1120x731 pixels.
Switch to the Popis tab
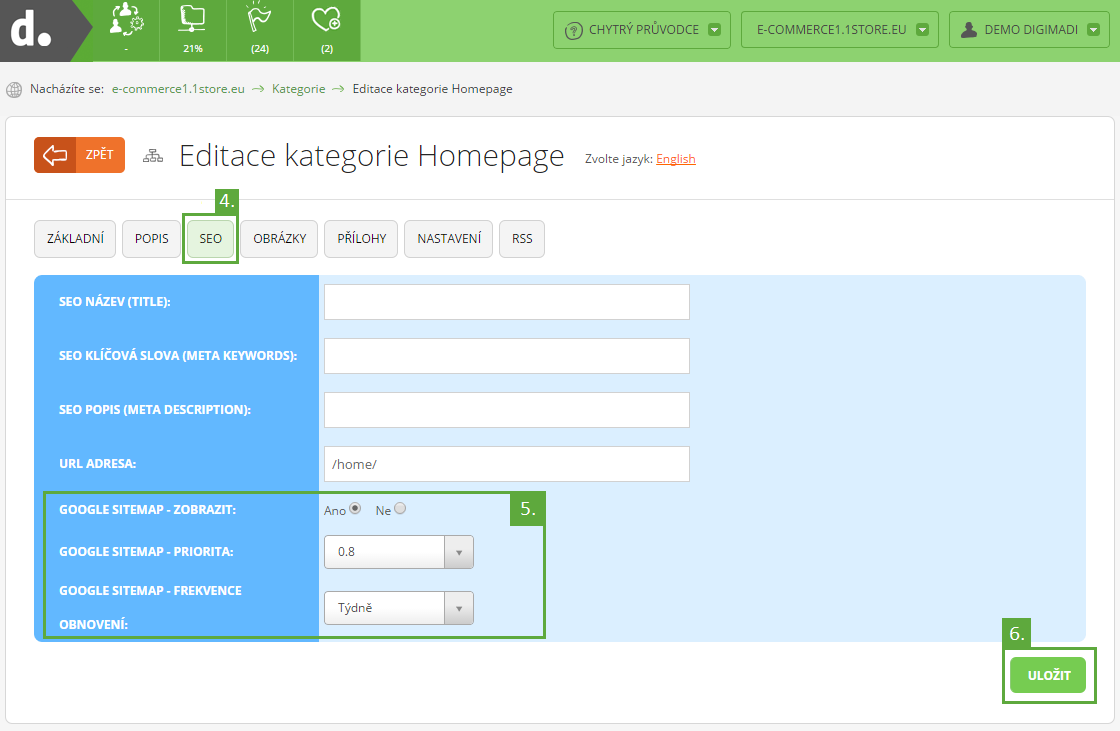[152, 239]
